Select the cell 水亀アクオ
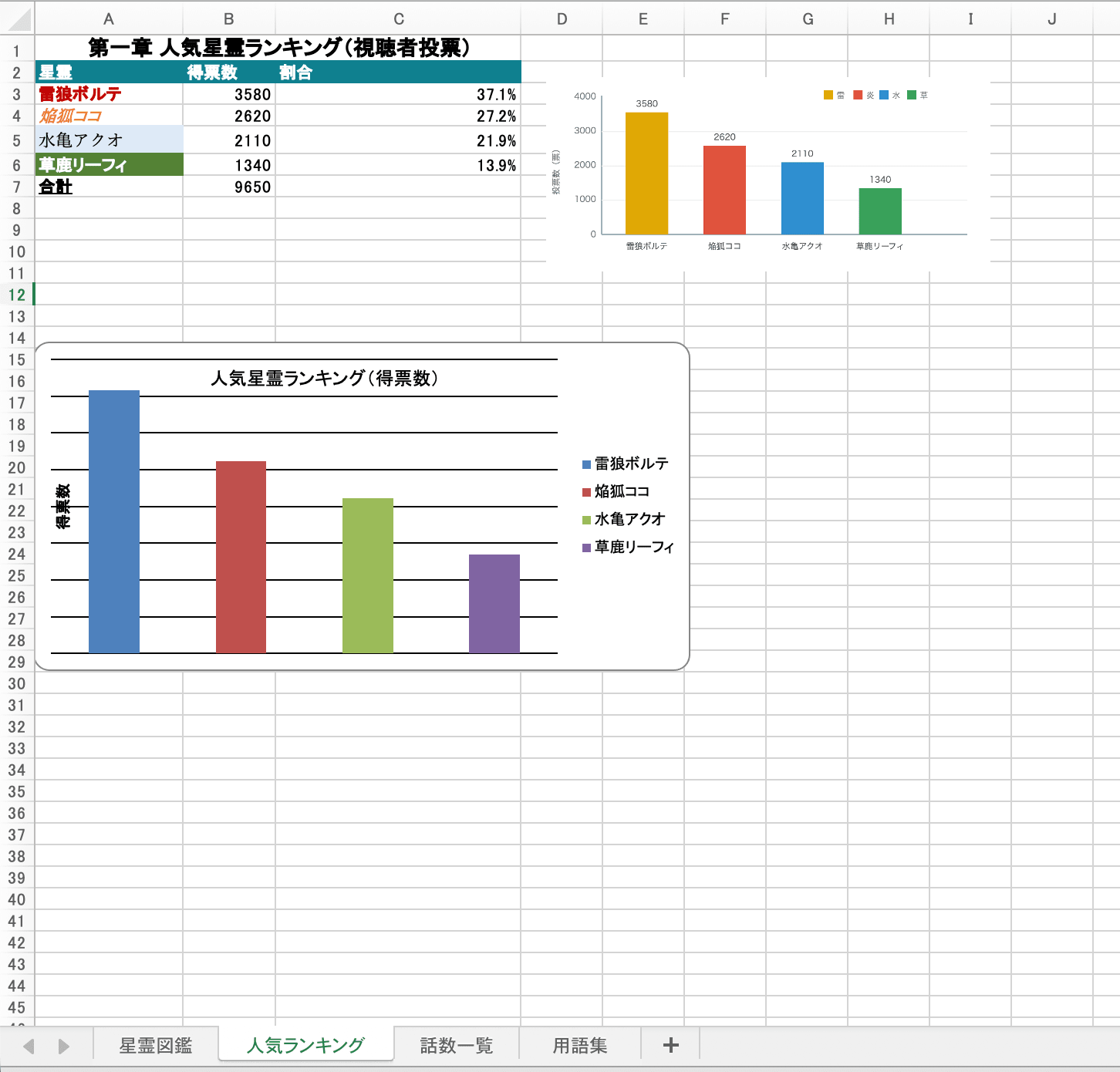This screenshot has height=1072, width=1120. tap(109, 140)
